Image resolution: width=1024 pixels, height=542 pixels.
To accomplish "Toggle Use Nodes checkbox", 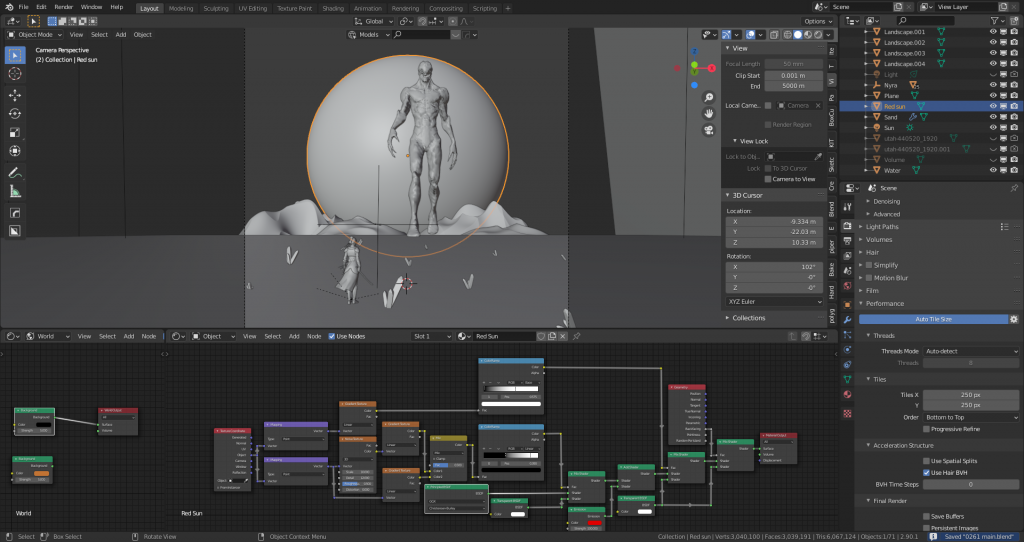I will click(331, 336).
